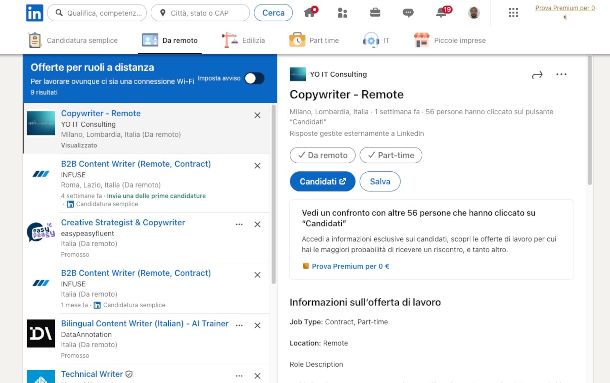
Task: Click the 'Informazioni sull'offerta di lavoro' heading
Action: coord(365,302)
